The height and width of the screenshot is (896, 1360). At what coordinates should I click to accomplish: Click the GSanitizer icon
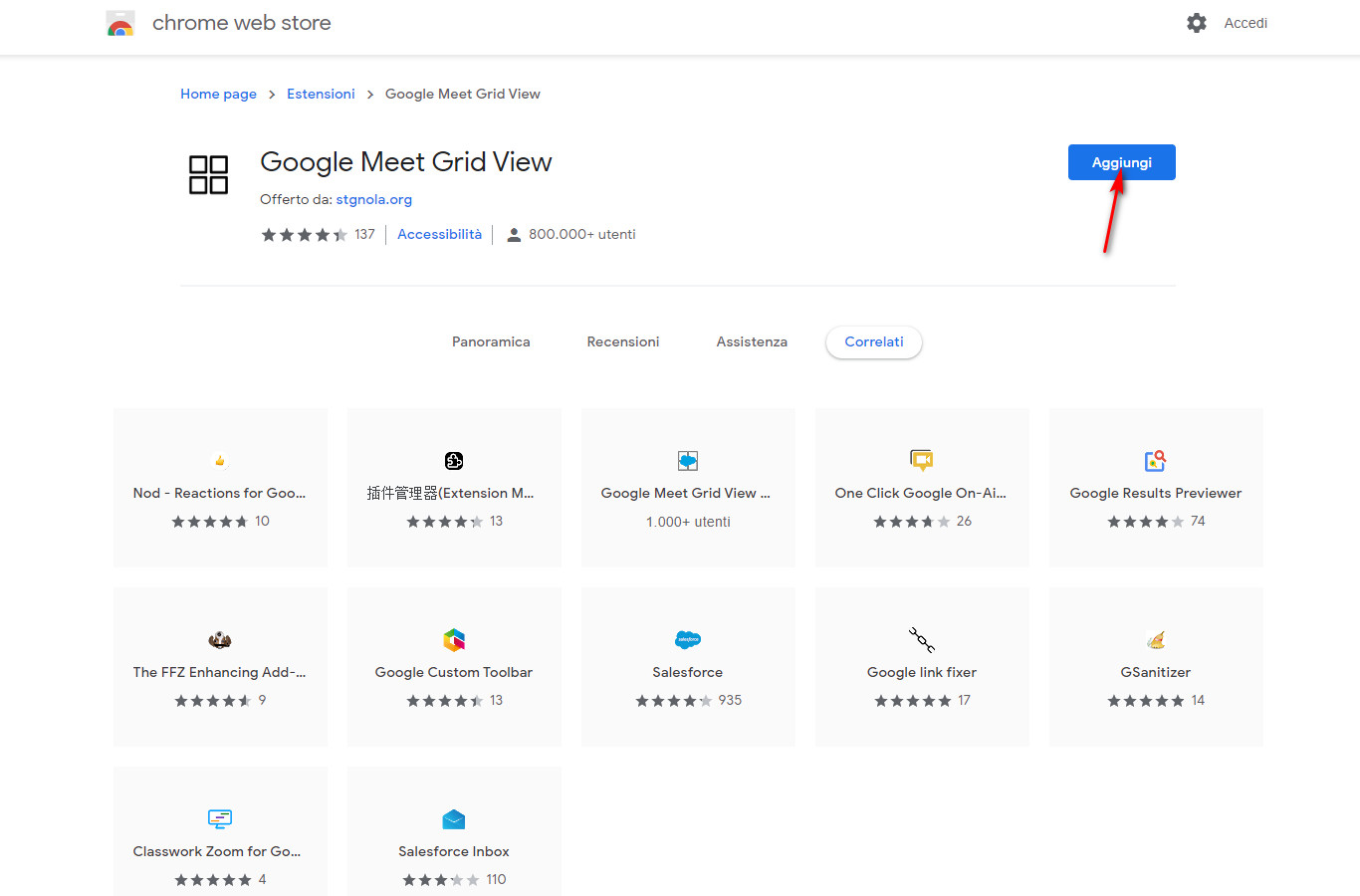[1156, 640]
